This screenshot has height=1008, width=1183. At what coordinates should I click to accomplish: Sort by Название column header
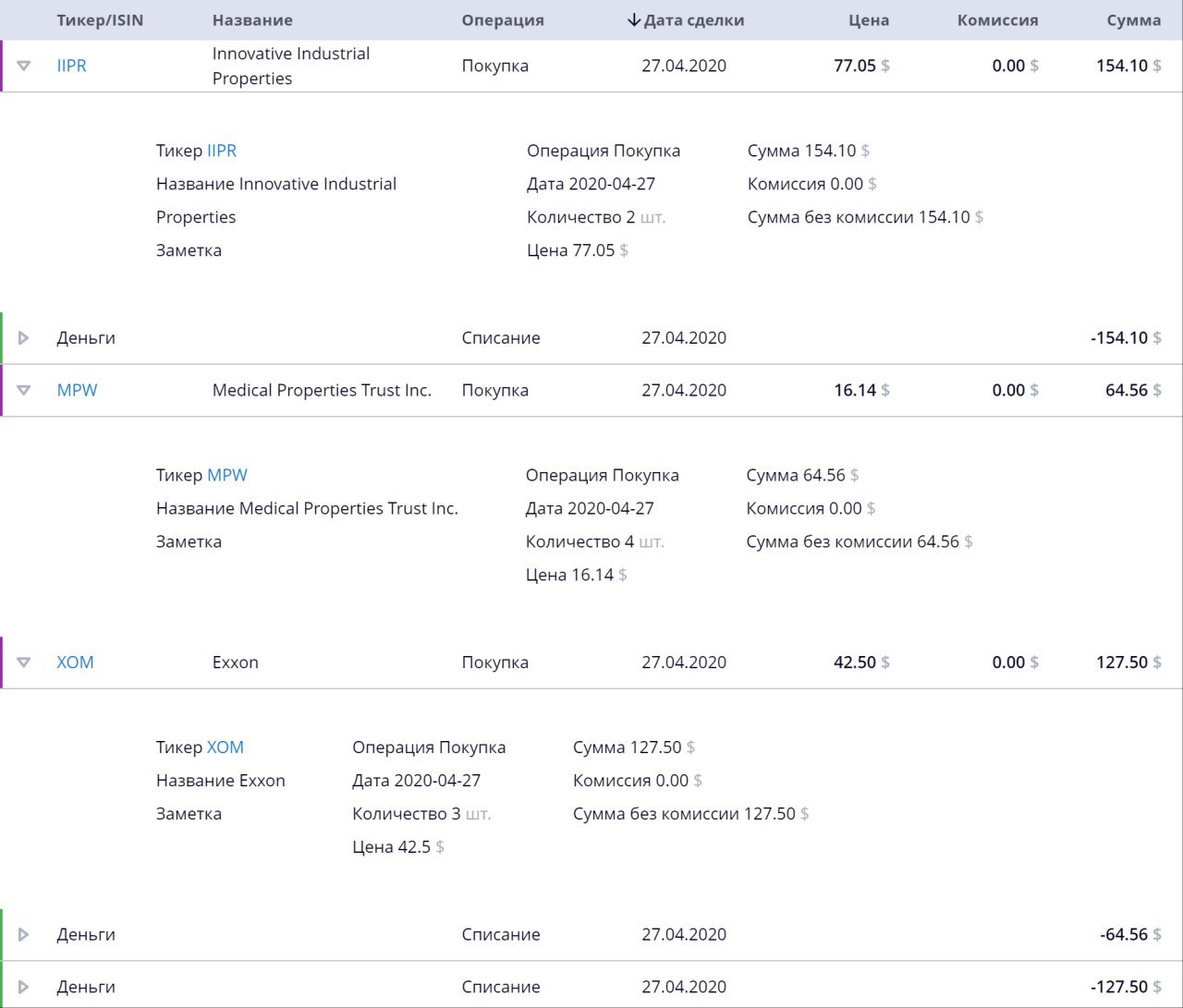[252, 20]
